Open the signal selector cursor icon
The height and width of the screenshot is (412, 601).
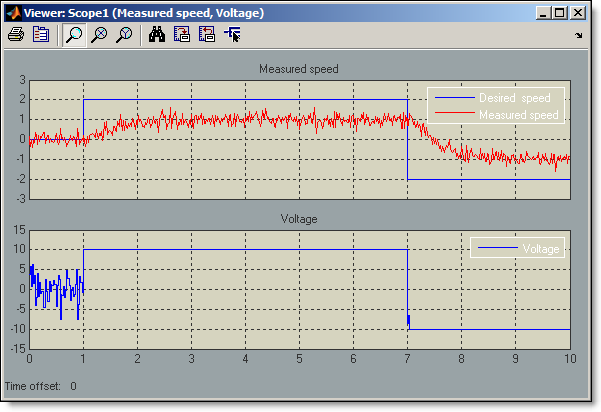tap(233, 35)
